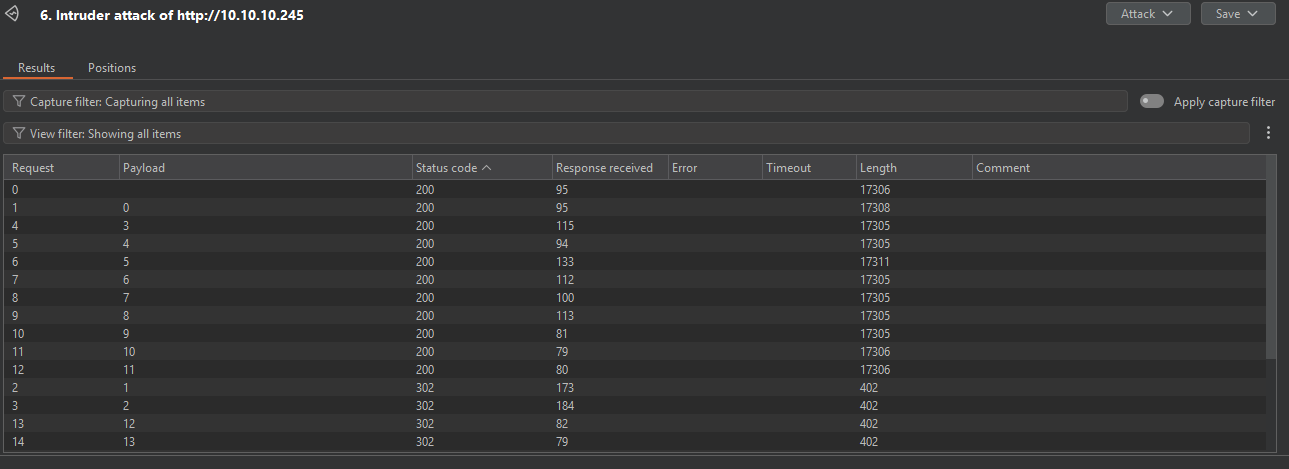The height and width of the screenshot is (469, 1289).
Task: Open the View filter settings bar
Action: tap(627, 133)
